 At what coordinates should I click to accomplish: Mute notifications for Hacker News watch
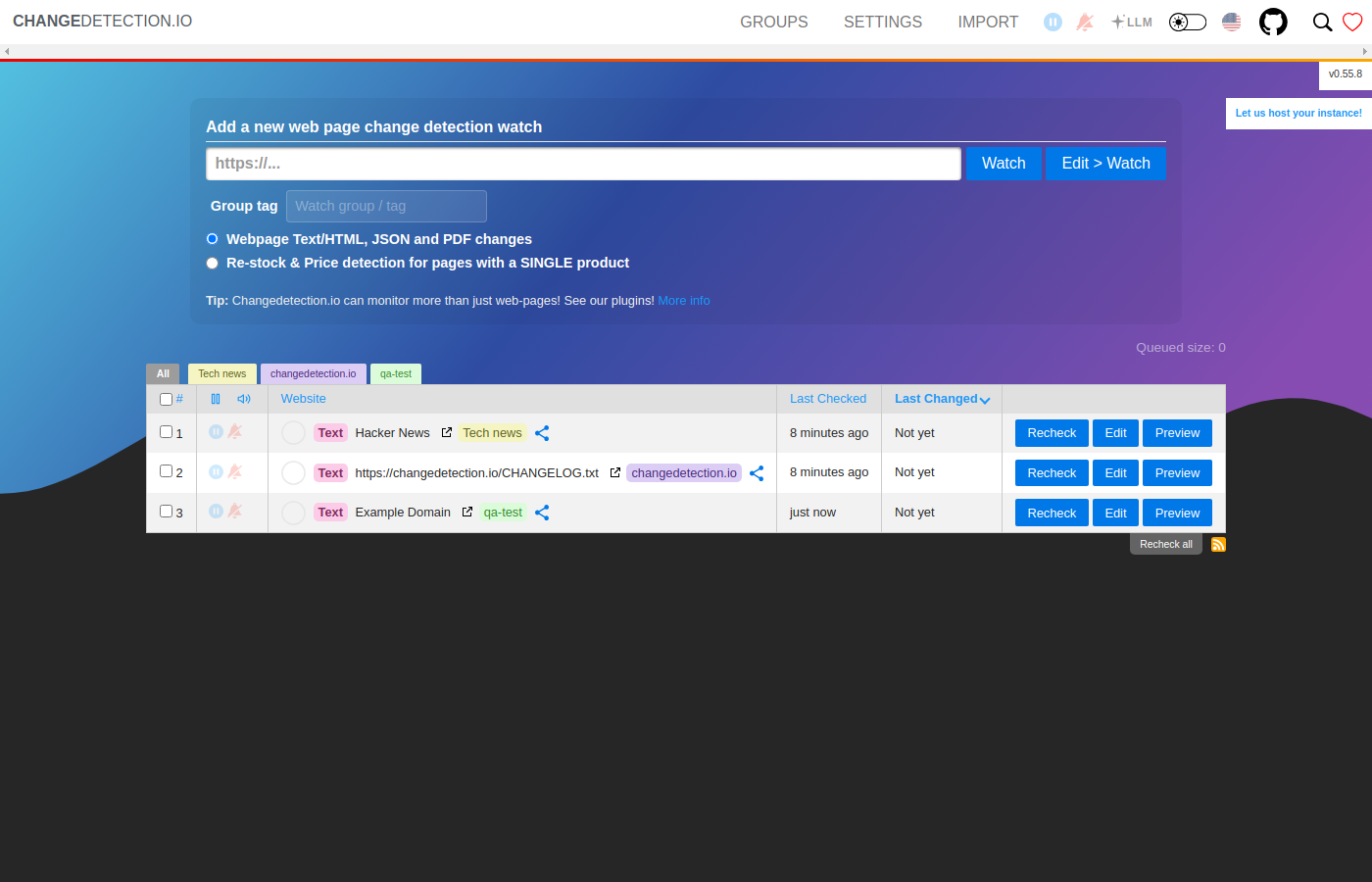tap(235, 432)
